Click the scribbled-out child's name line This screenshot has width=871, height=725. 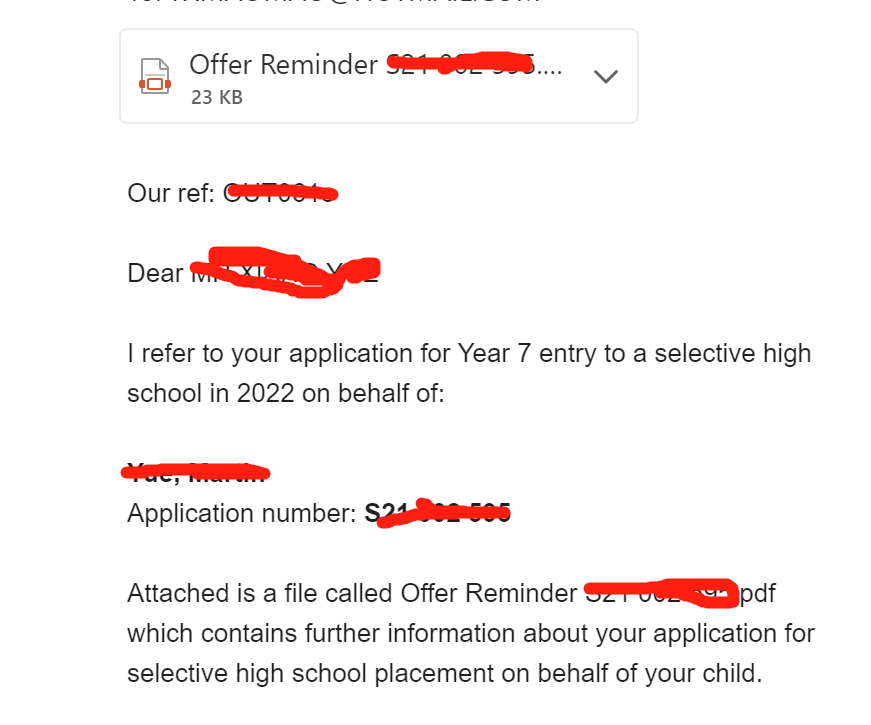tap(196, 473)
